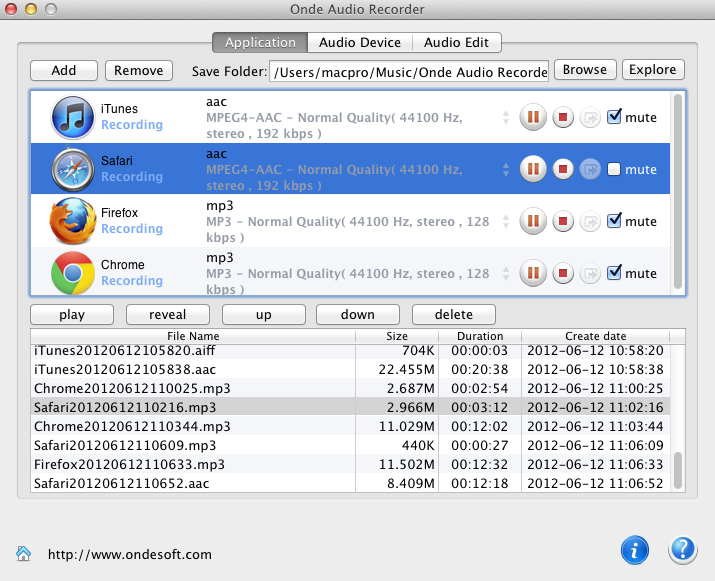Image resolution: width=715 pixels, height=581 pixels.
Task: Enable mute for Safari
Action: [x=614, y=169]
